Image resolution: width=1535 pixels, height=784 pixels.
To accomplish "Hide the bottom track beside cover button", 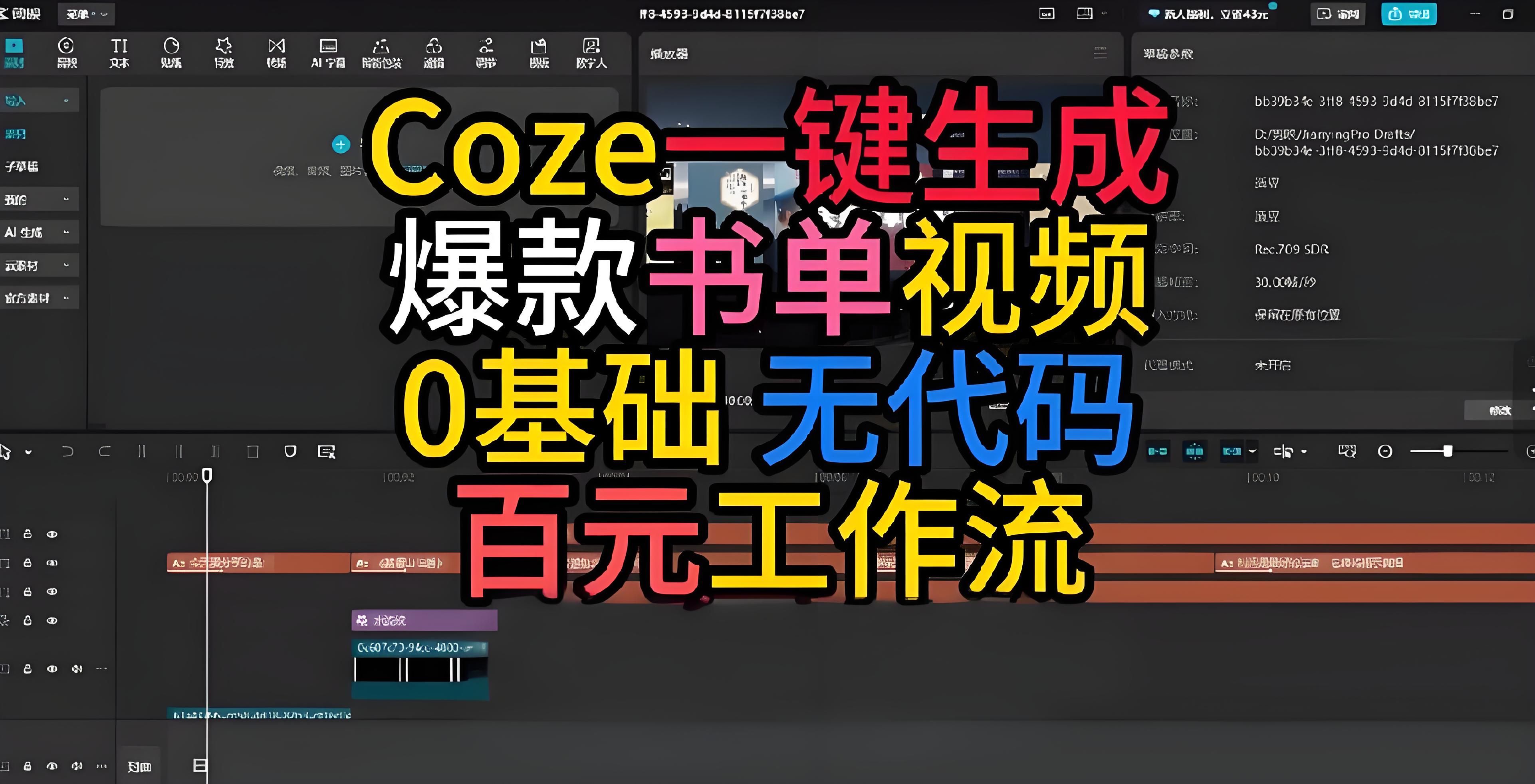I will click(52, 766).
